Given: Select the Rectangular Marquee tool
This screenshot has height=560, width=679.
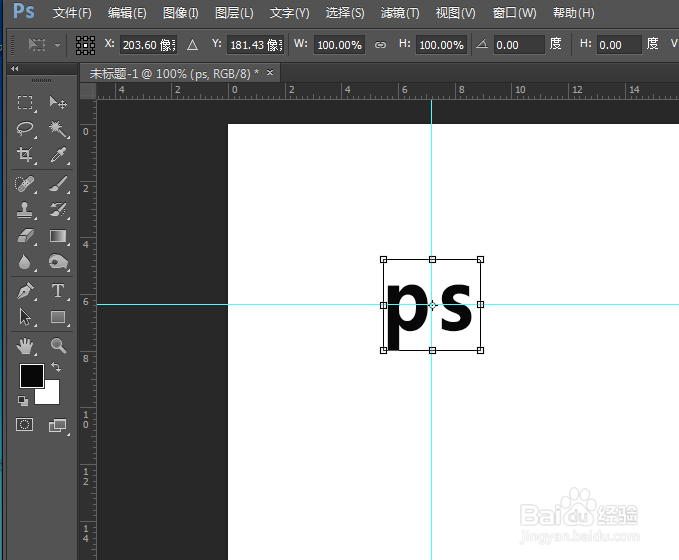Looking at the screenshot, I should coord(25,103).
